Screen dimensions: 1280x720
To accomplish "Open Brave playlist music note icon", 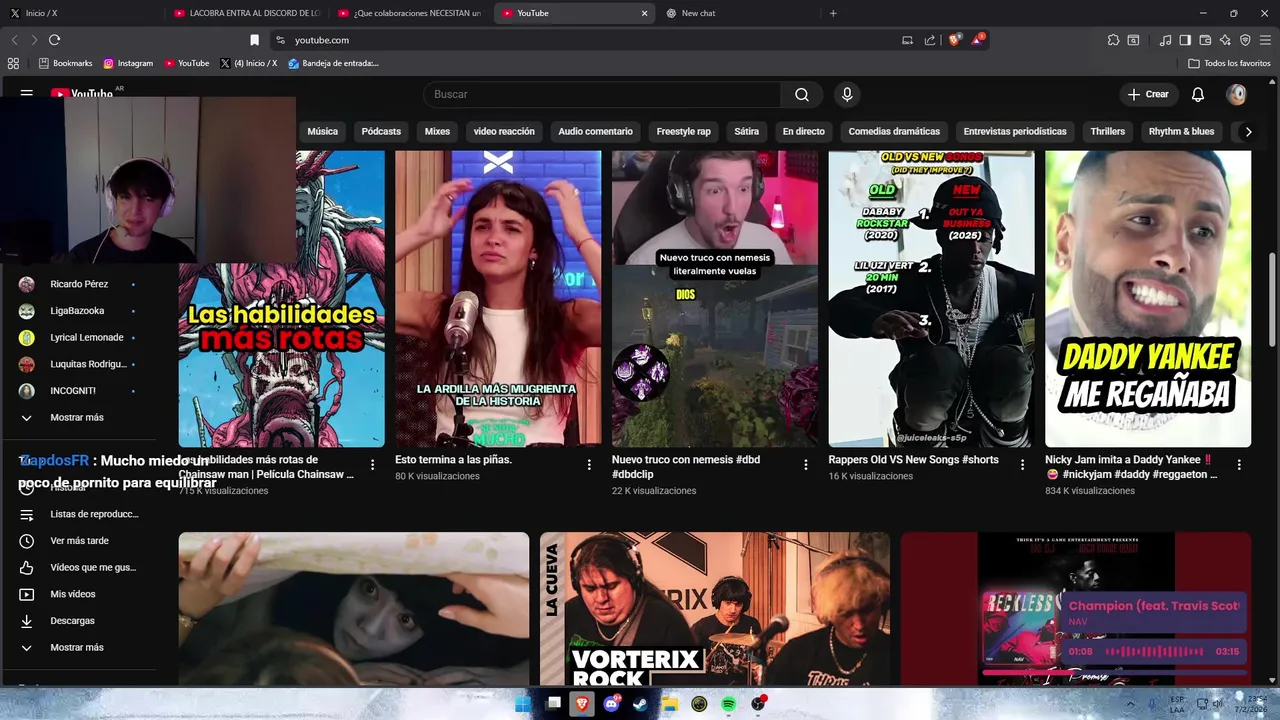I will [1165, 40].
